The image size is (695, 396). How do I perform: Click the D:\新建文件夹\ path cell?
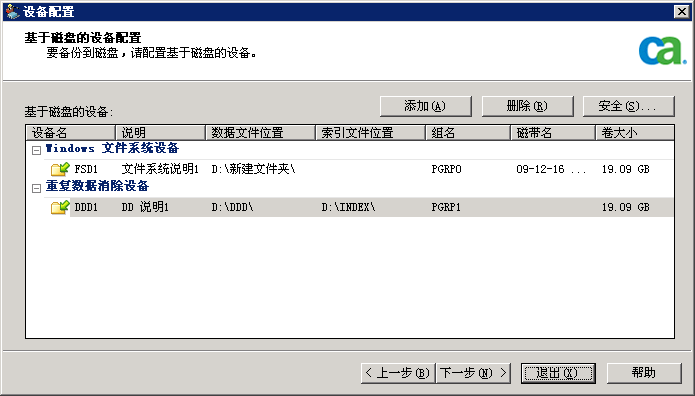pyautogui.click(x=253, y=169)
